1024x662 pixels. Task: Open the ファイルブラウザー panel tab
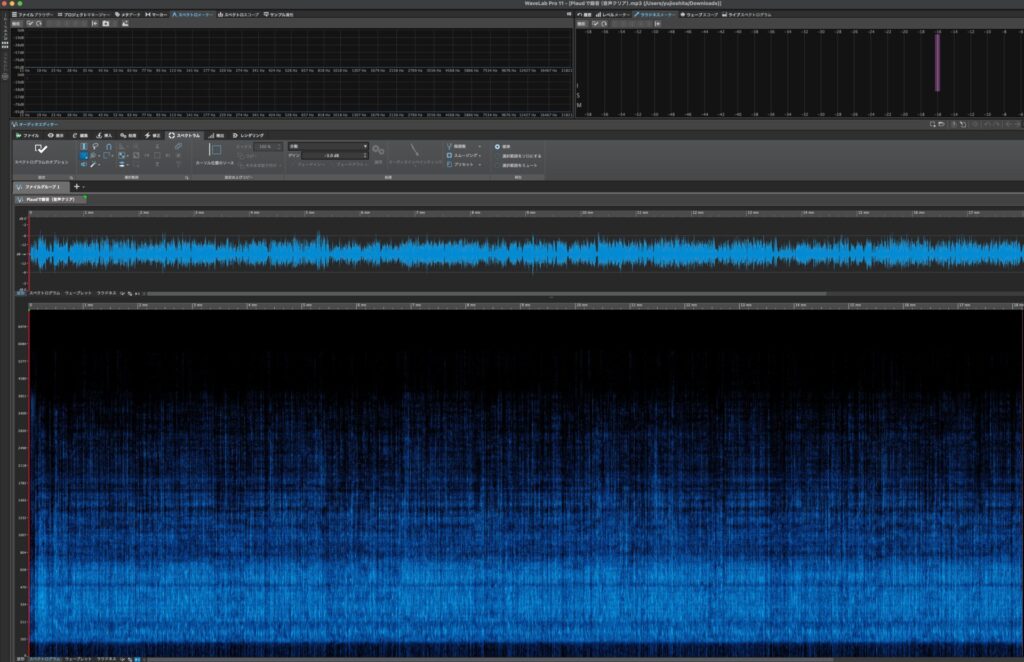(x=33, y=14)
